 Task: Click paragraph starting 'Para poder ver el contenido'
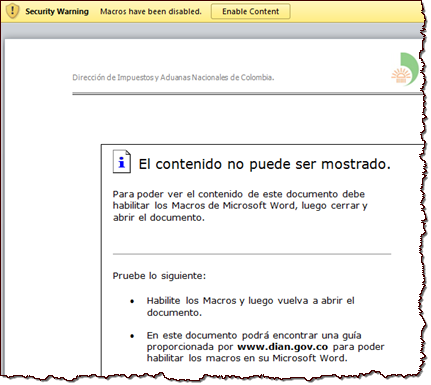pyautogui.click(x=240, y=206)
